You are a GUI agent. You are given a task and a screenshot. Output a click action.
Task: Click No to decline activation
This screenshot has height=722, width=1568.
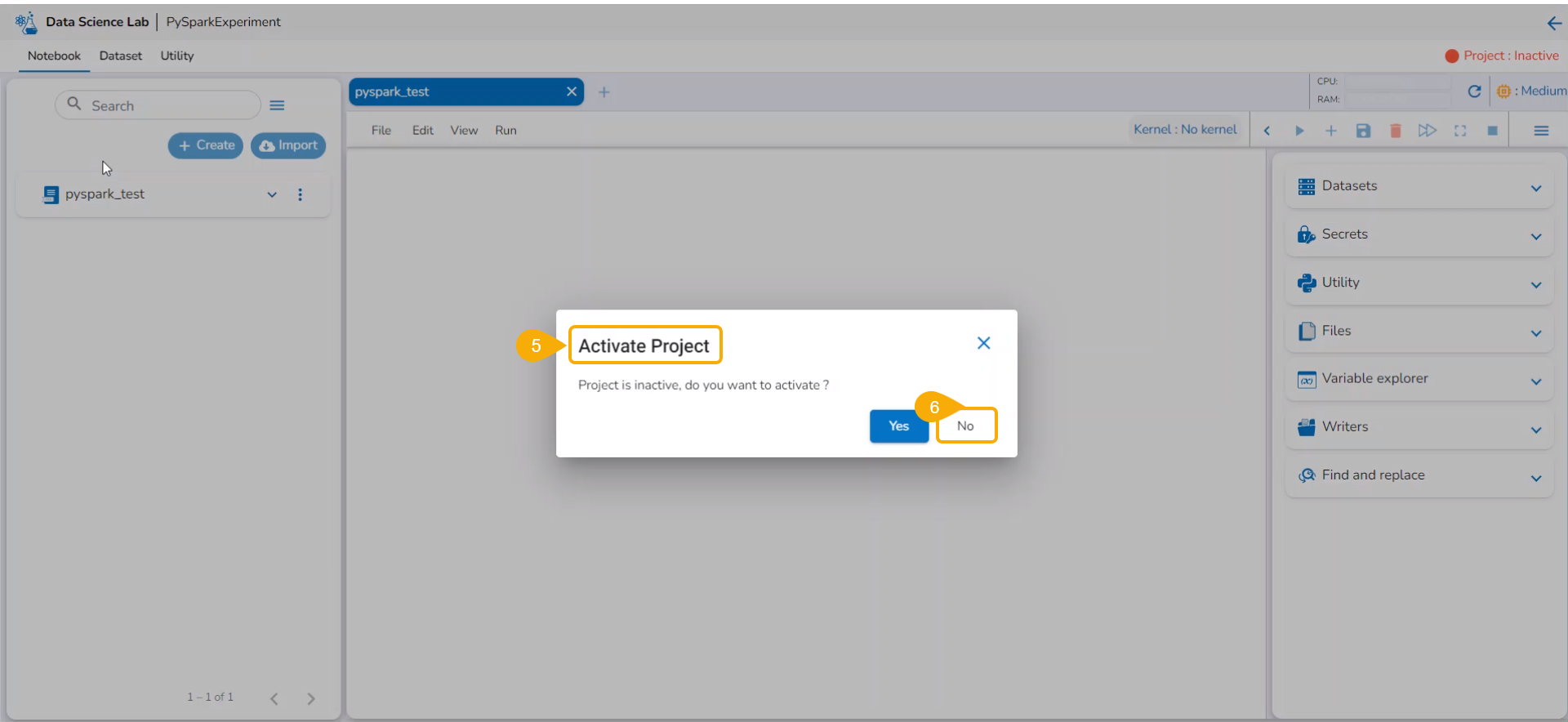point(966,426)
